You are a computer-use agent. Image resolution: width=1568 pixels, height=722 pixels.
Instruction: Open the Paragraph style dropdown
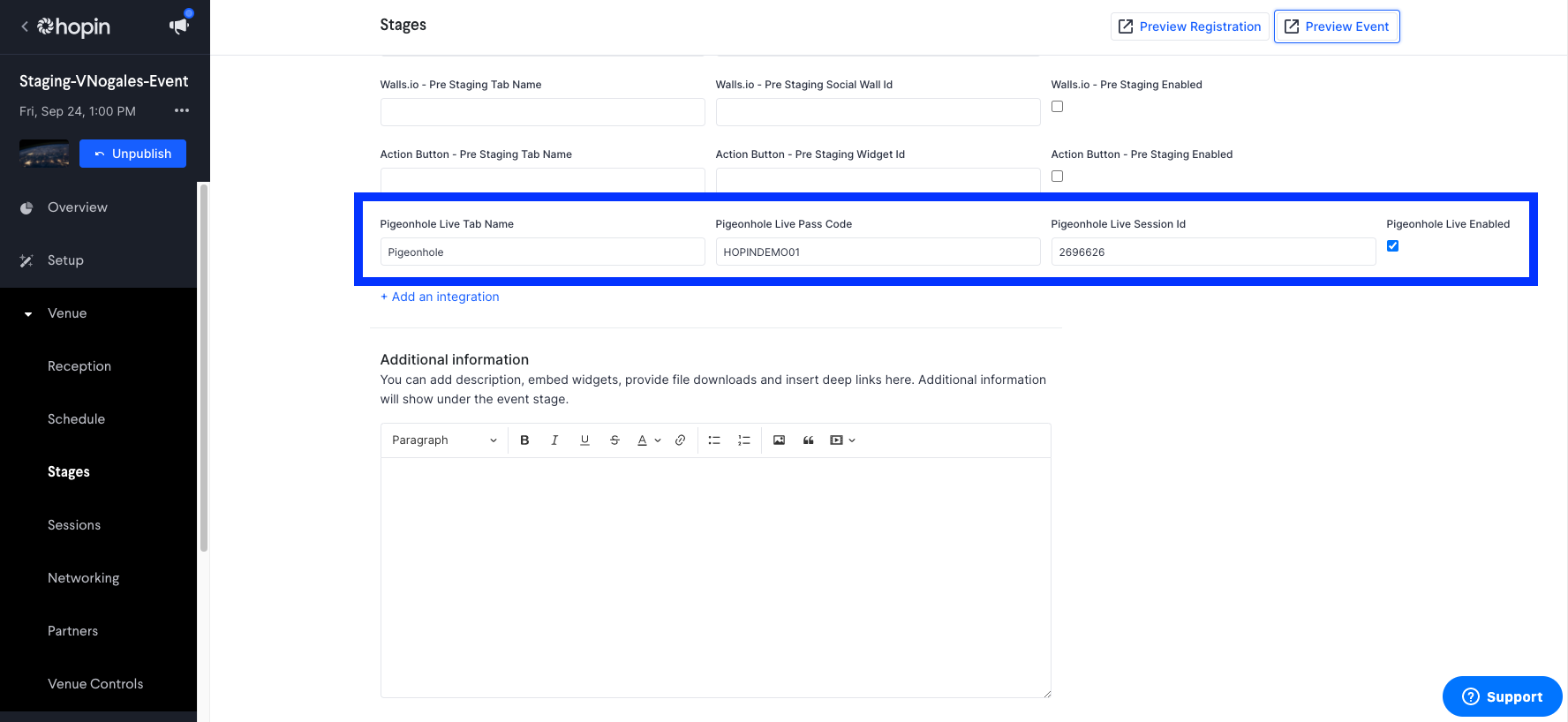pos(444,440)
